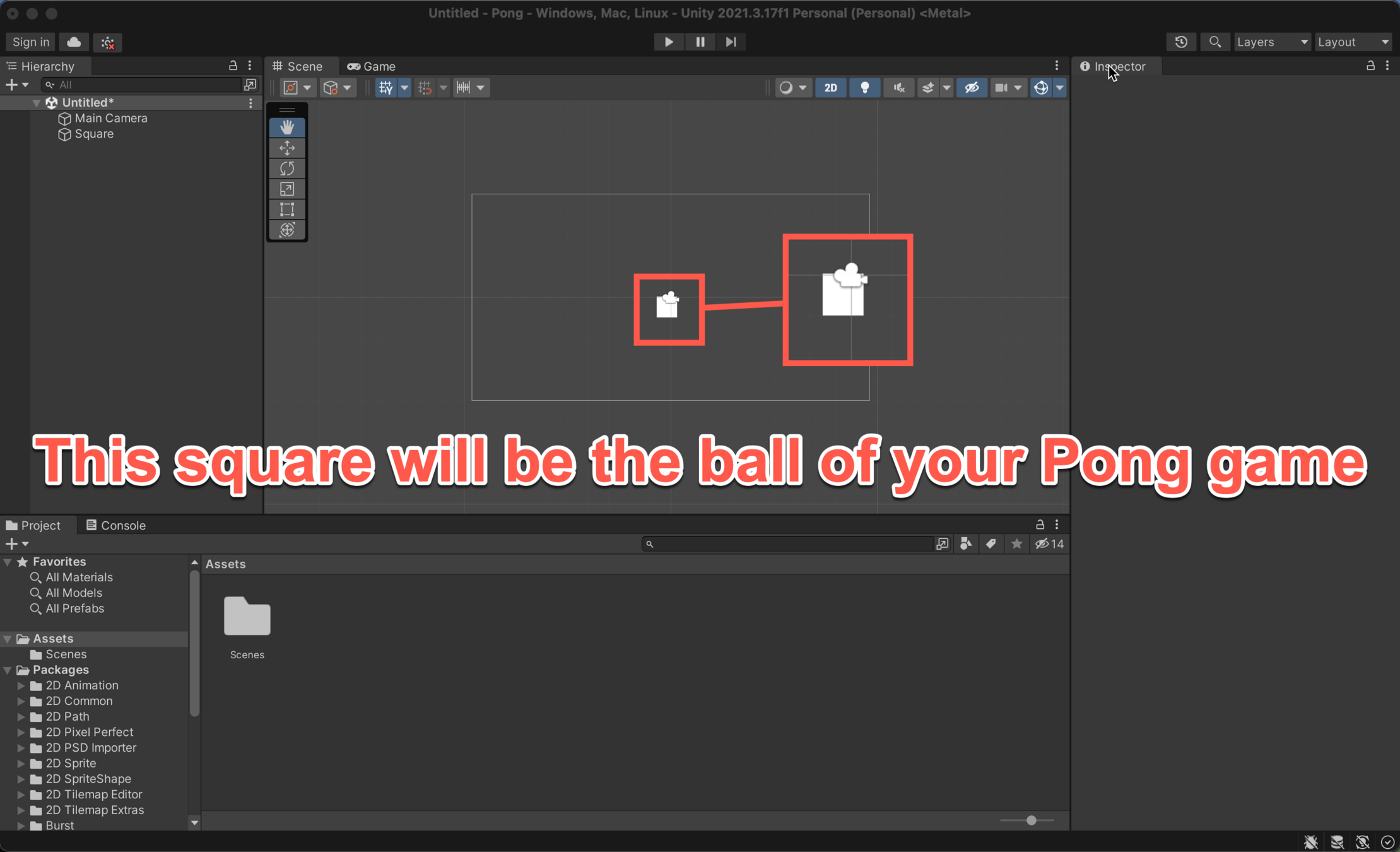Select the Scale tool
This screenshot has width=1400, height=852.
tap(287, 189)
